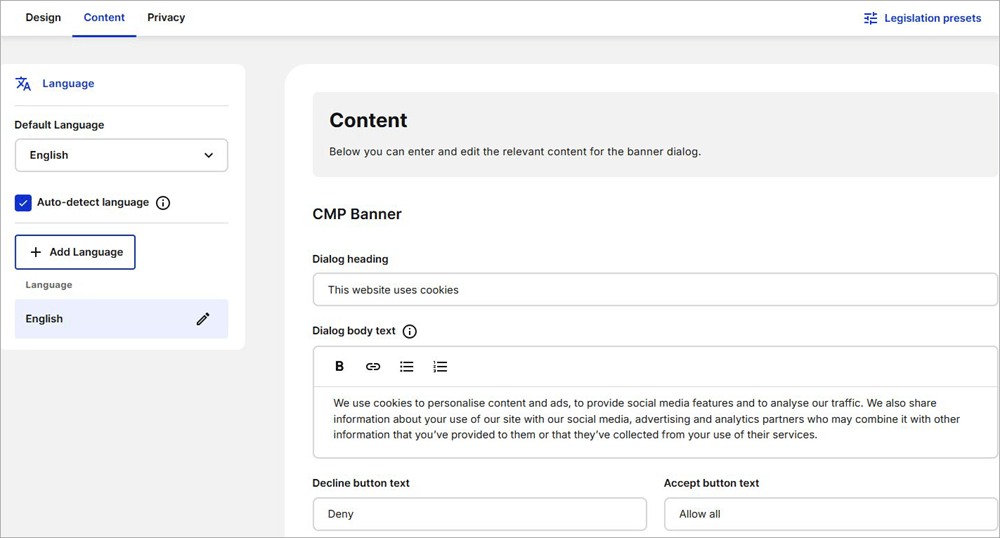Click the Legislation presets sliders icon
1000x538 pixels.
(x=871, y=18)
